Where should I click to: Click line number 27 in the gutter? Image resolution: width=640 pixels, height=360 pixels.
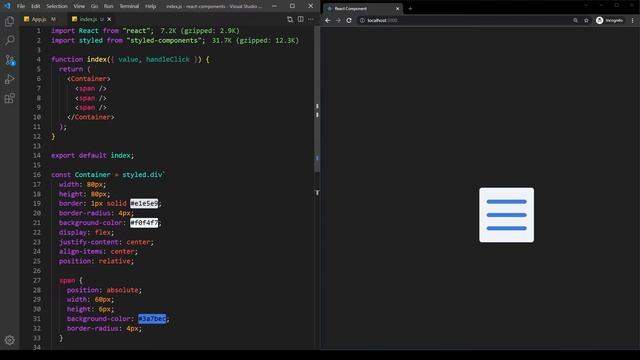point(37,280)
